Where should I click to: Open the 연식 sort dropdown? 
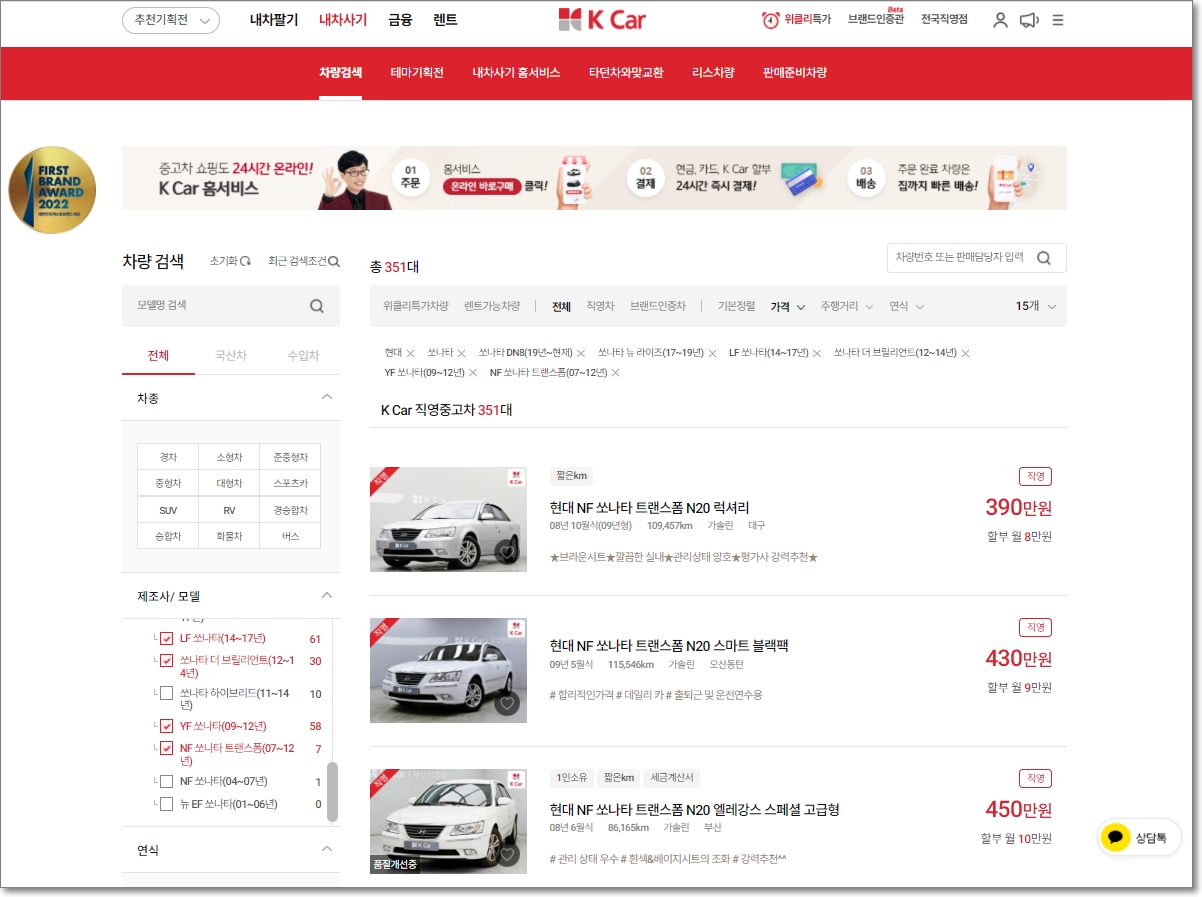907,306
